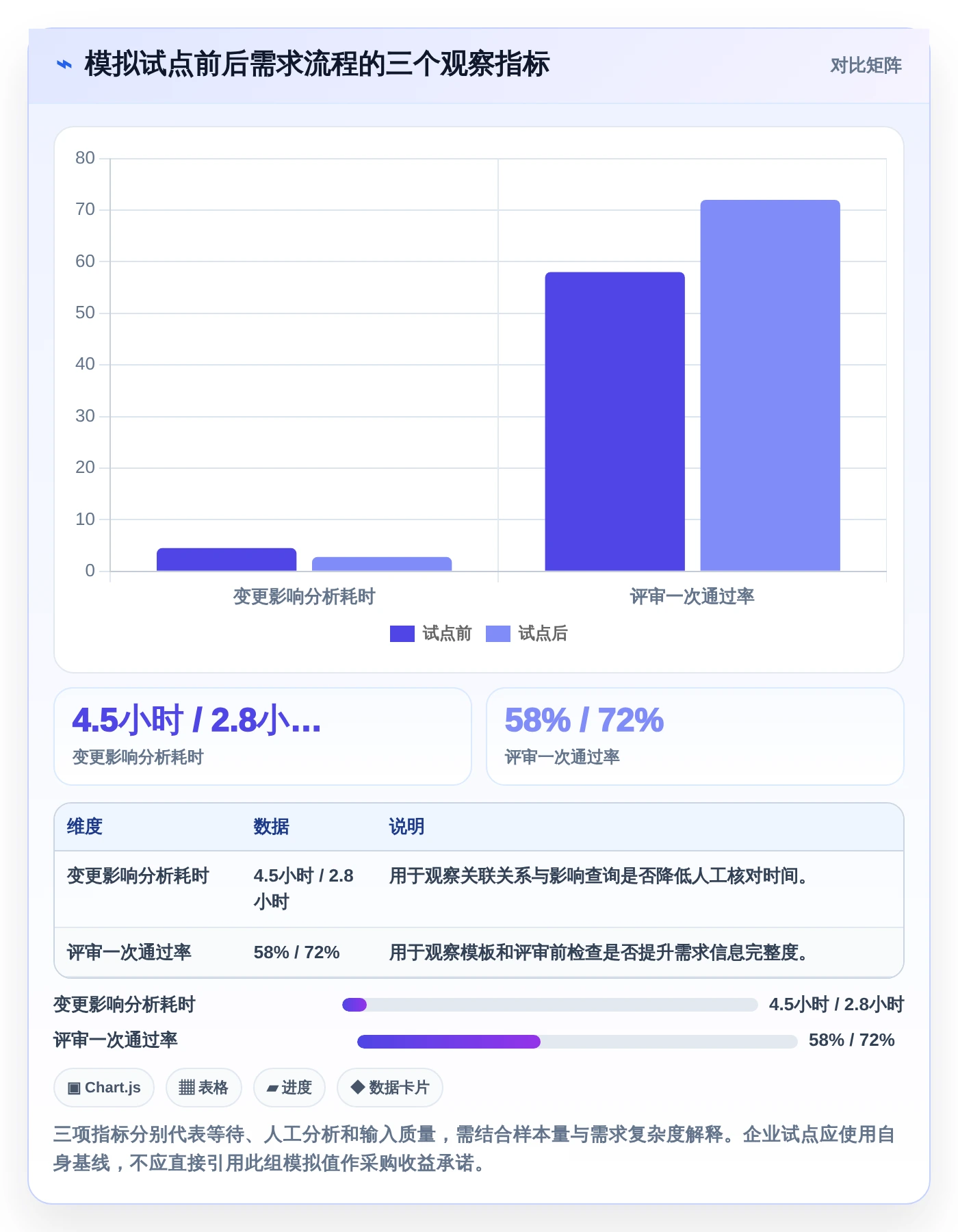Toggle the 试点后 legend color swatch
This screenshot has width=958, height=1232.
click(x=497, y=634)
